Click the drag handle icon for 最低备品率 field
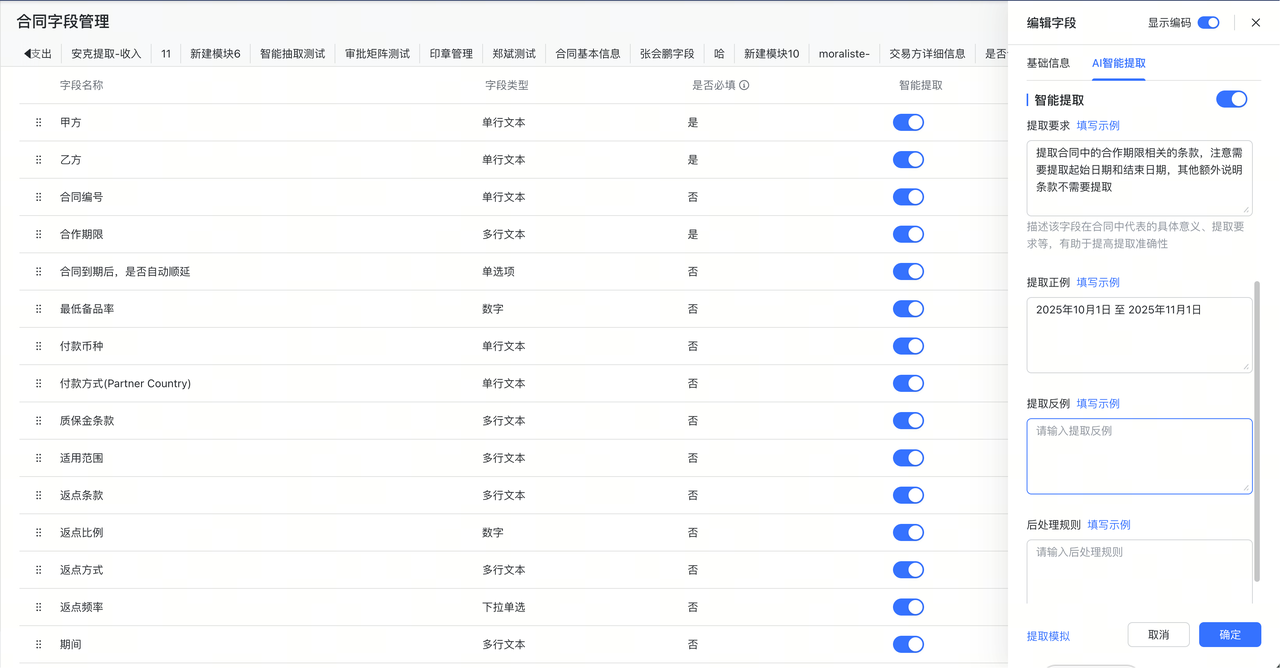 (37, 309)
